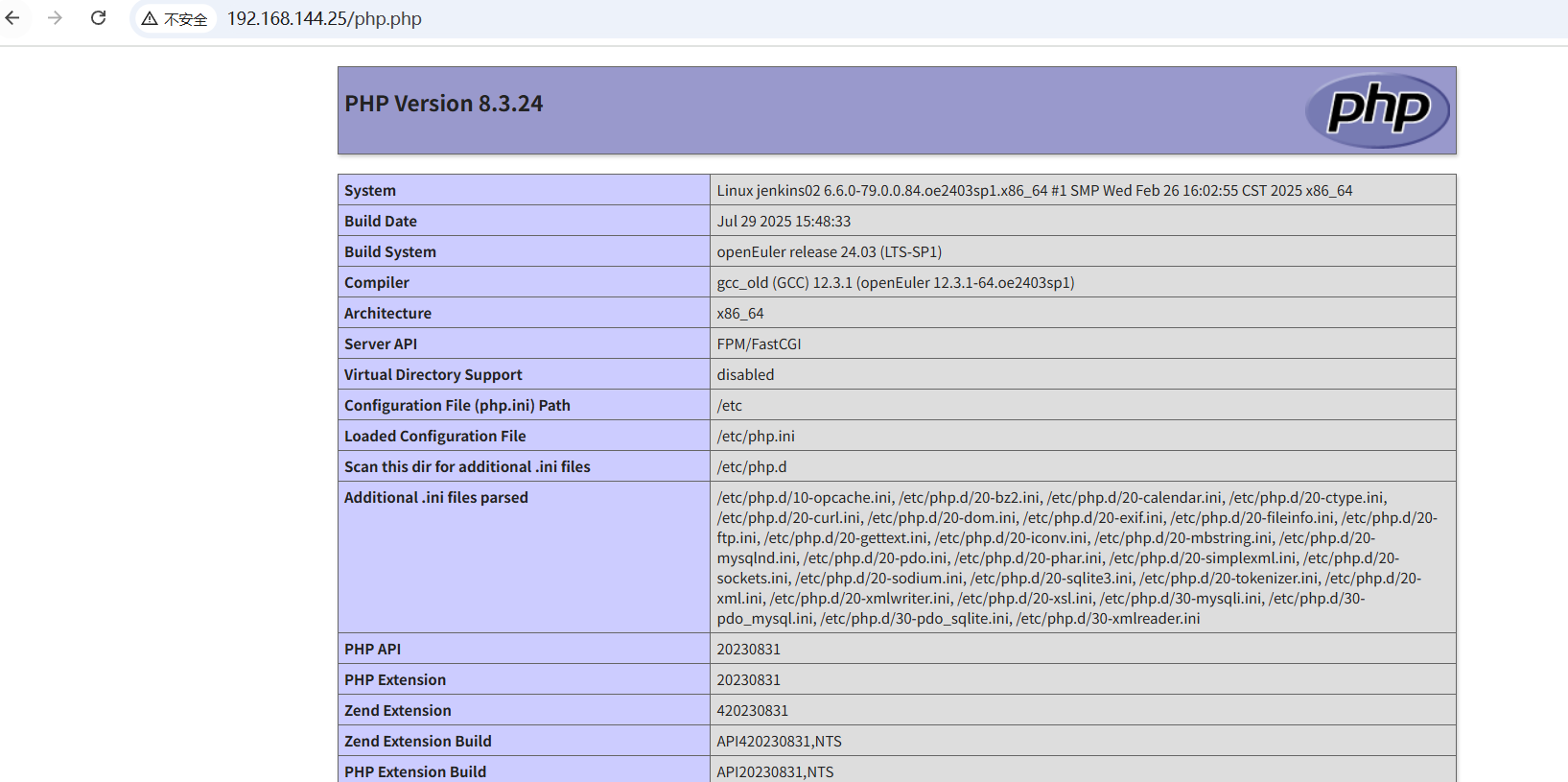Click the Additional .ini files parsed label
The width and height of the screenshot is (1568, 782).
pyautogui.click(x=436, y=498)
